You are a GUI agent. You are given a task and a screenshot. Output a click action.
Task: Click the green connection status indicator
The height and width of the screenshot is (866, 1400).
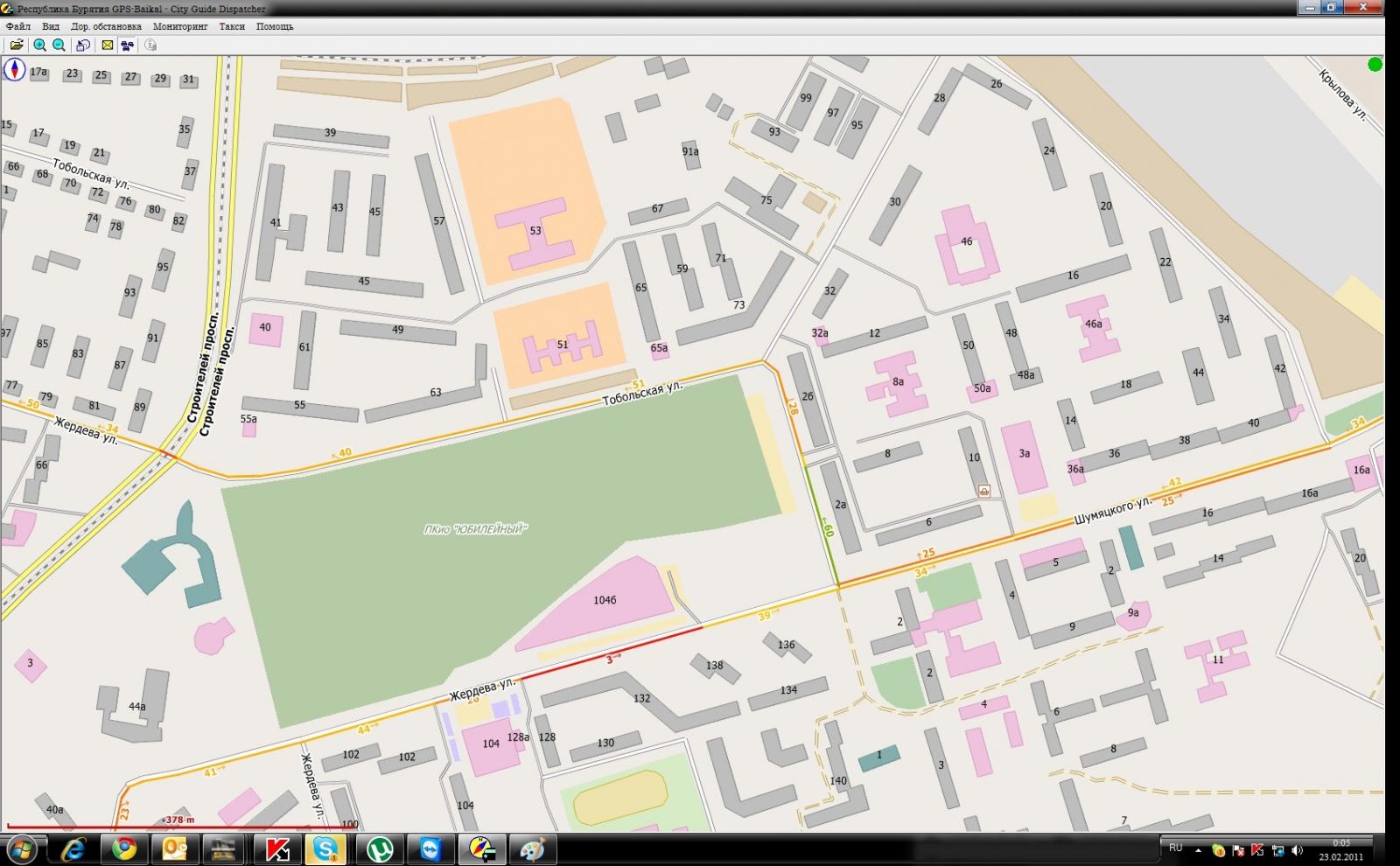pyautogui.click(x=1375, y=64)
